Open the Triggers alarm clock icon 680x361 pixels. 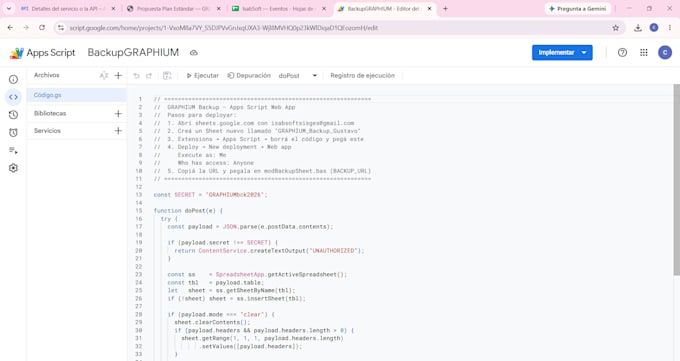coord(13,133)
